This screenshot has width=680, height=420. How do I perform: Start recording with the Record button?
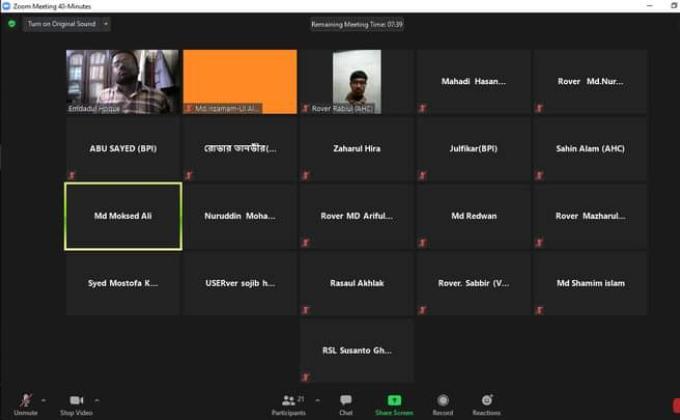(443, 404)
